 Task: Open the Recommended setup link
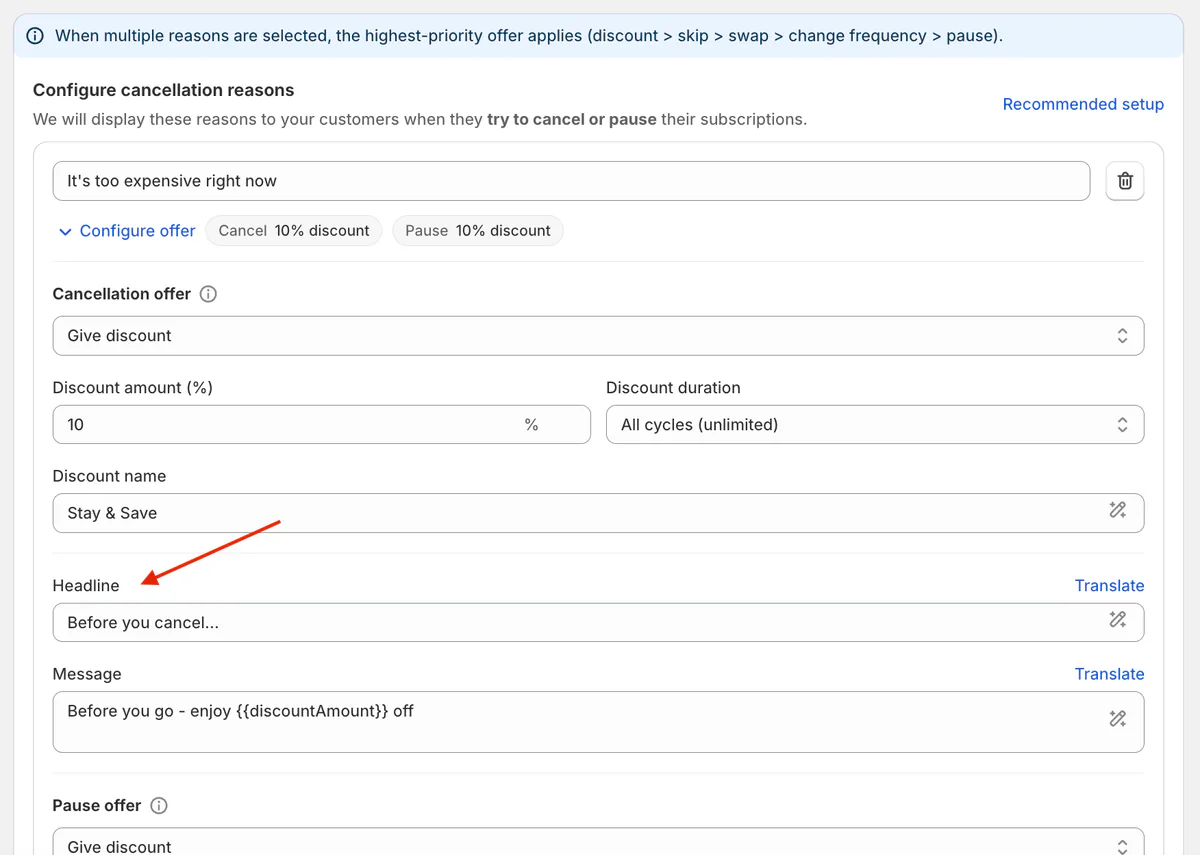(1083, 104)
